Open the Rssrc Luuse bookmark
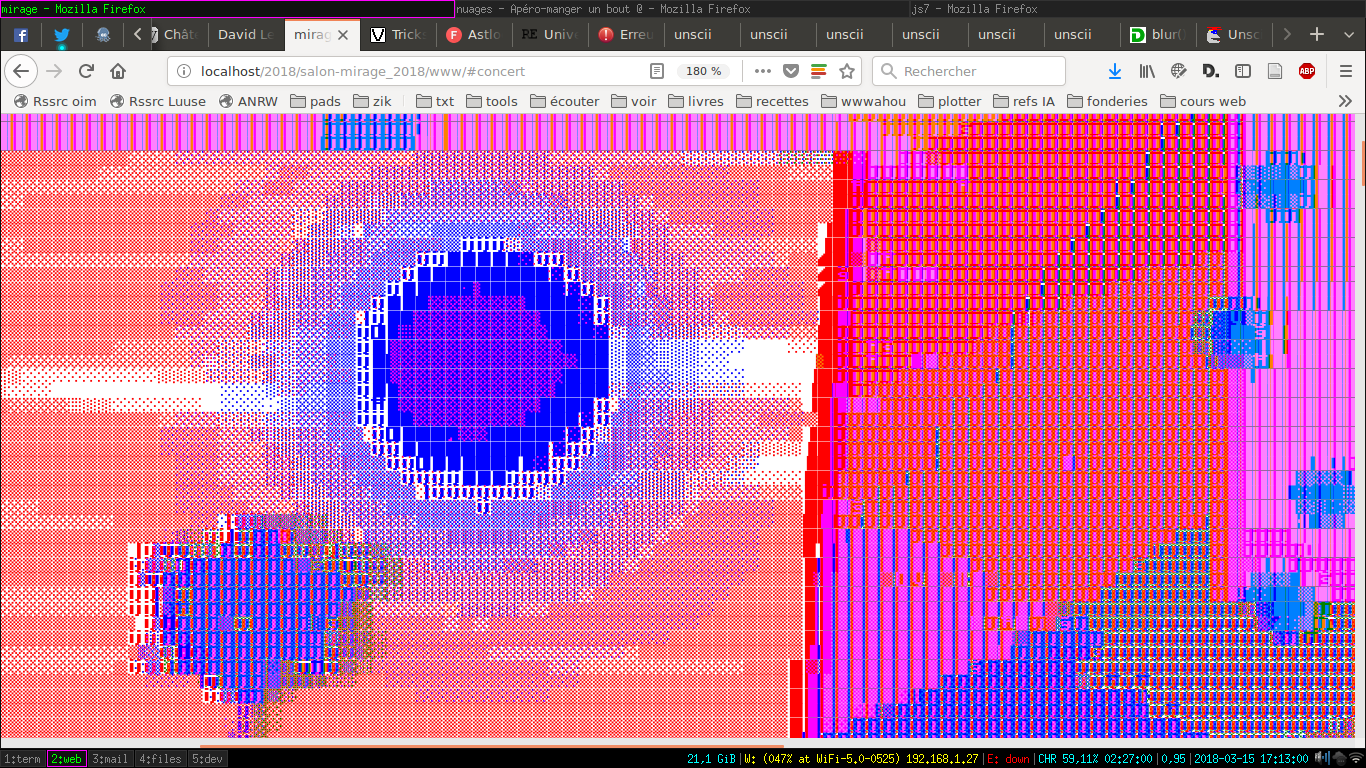 (x=158, y=101)
